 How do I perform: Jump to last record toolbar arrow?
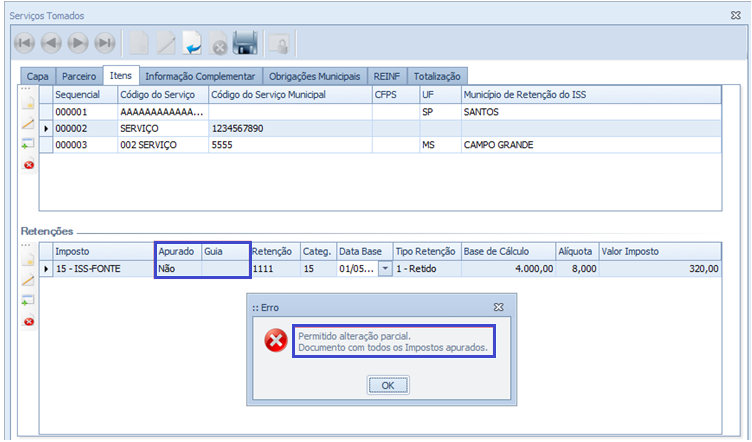[x=103, y=43]
